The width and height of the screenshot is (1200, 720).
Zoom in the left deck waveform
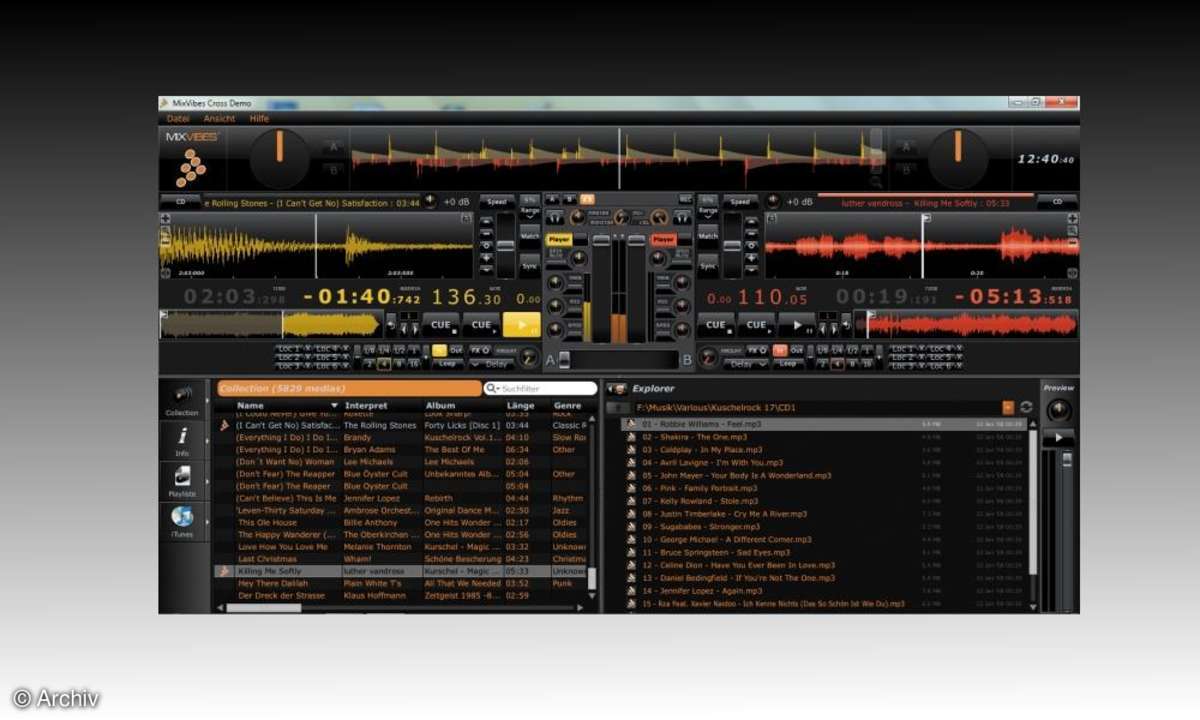166,219
